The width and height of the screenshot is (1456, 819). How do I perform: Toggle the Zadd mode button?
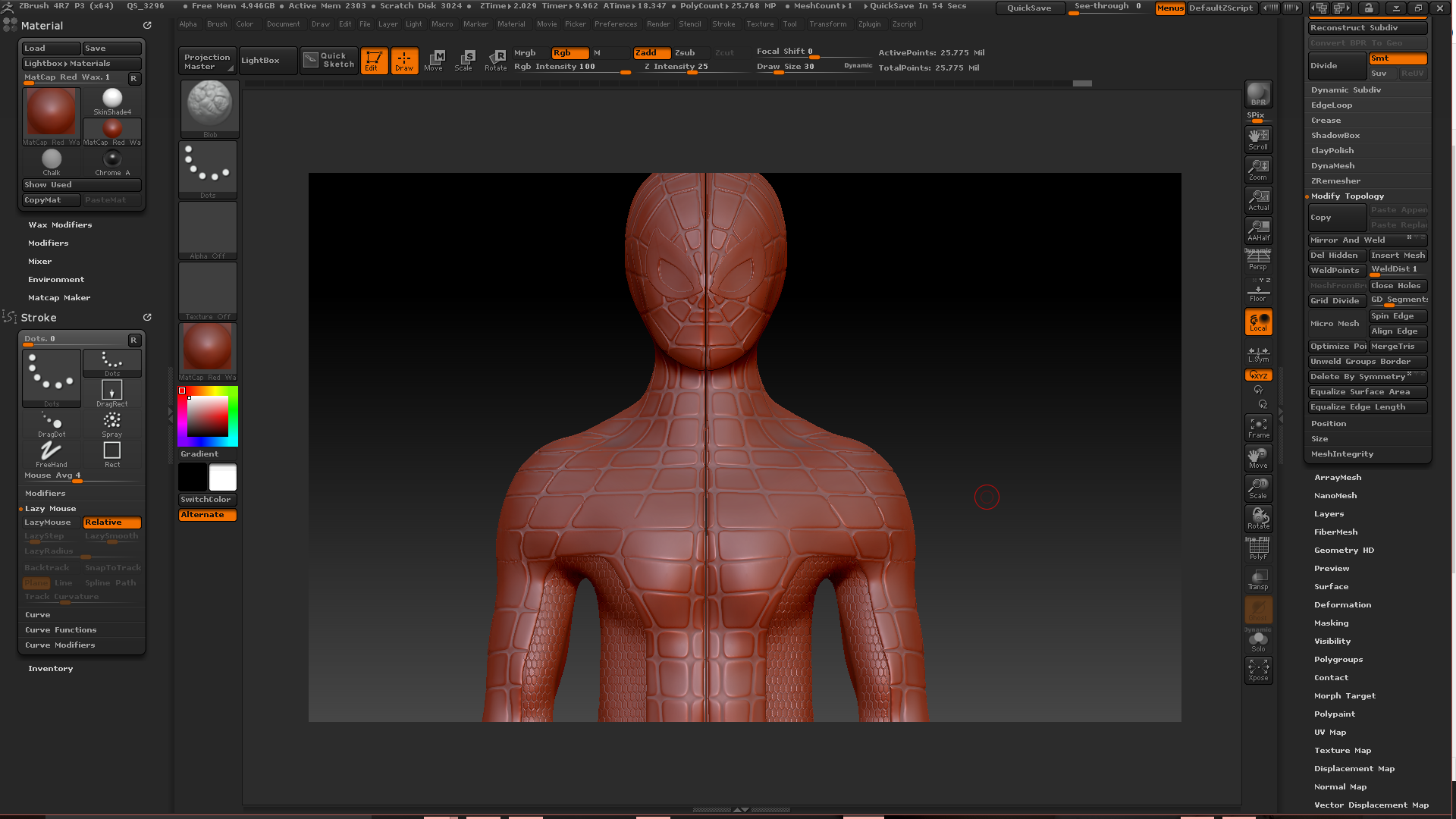click(652, 53)
